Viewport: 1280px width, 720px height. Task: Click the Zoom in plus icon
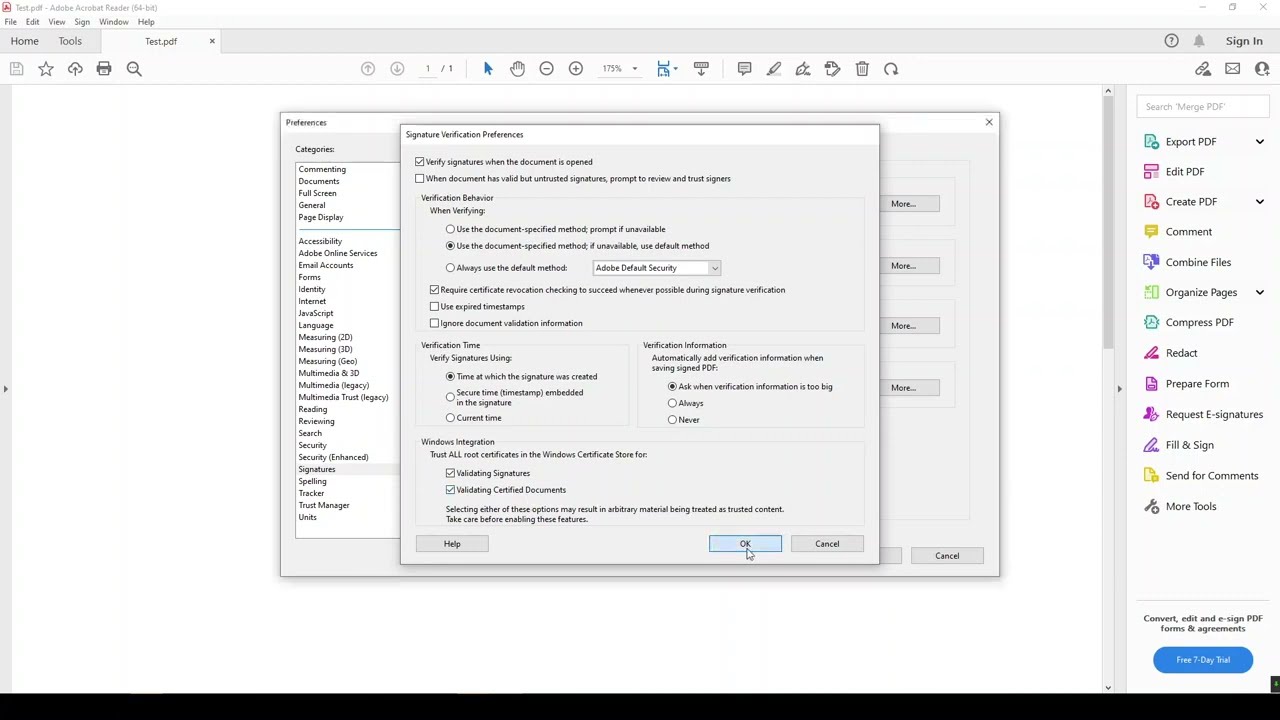click(576, 69)
